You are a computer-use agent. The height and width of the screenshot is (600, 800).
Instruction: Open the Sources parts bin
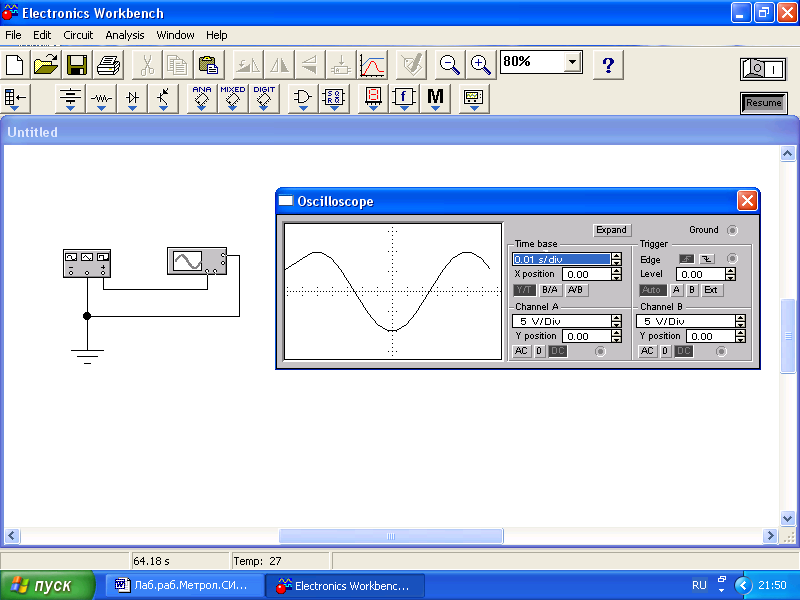[70, 98]
